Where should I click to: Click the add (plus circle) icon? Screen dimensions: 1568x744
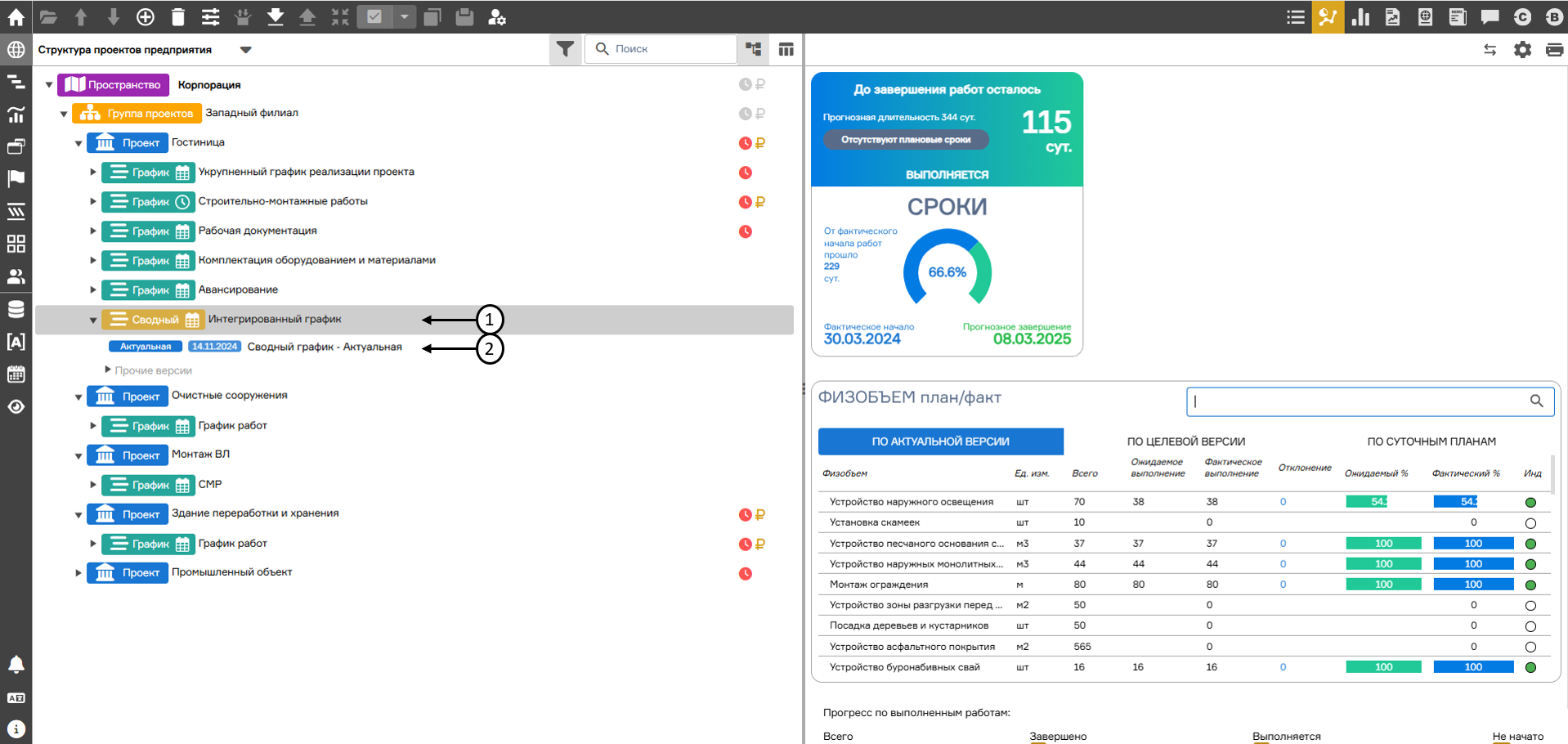[x=145, y=16]
